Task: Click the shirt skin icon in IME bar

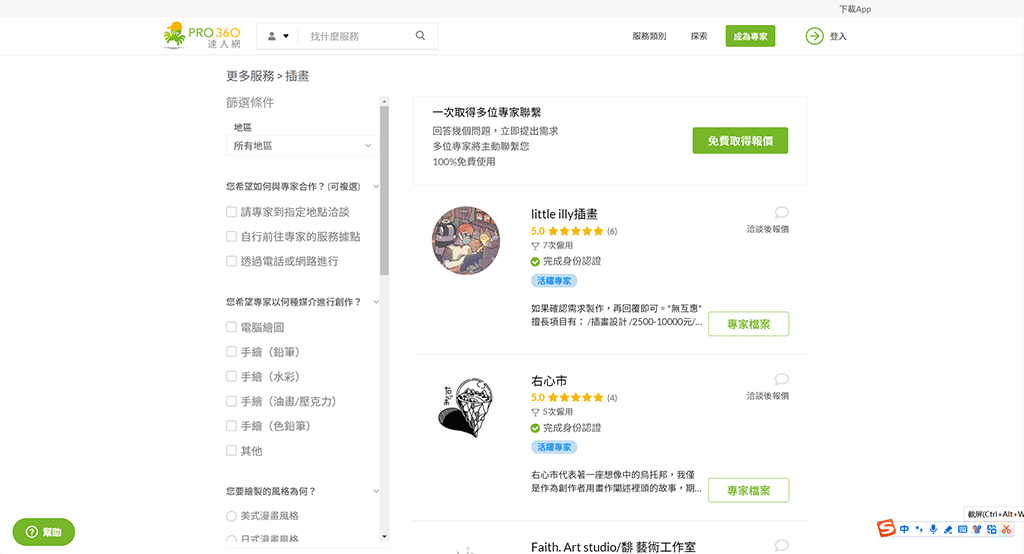Action: coord(977,529)
